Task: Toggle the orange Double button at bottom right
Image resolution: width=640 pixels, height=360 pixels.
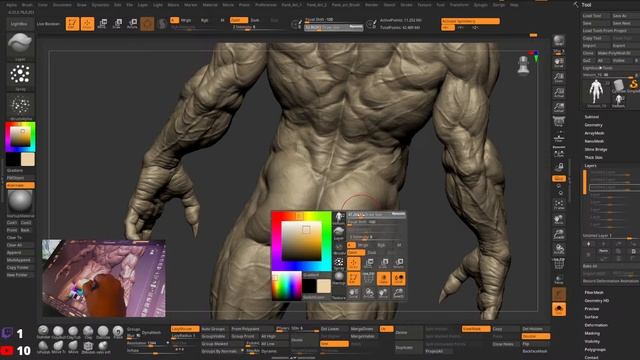Action: click(536, 336)
